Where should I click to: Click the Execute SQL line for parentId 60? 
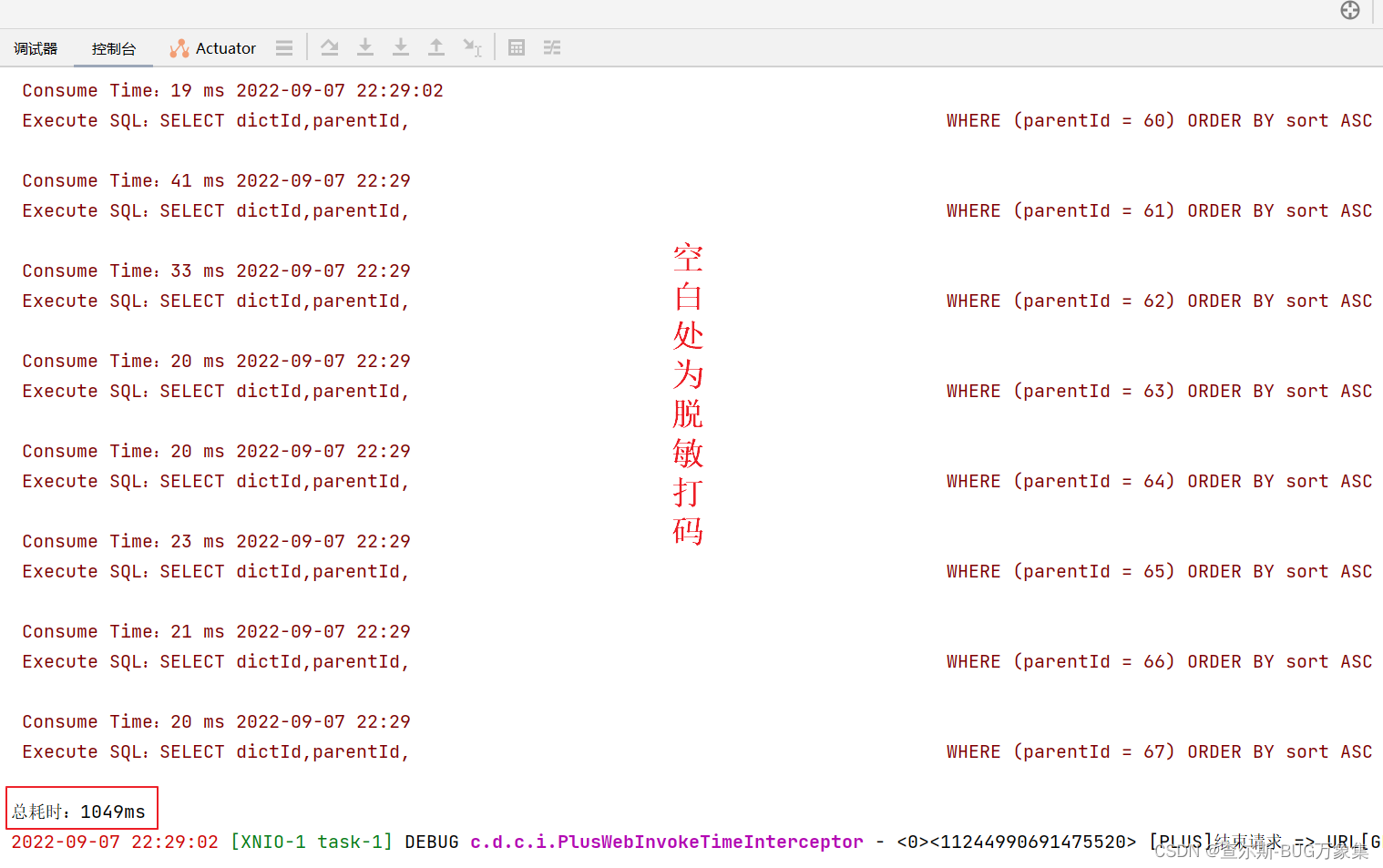click(214, 120)
